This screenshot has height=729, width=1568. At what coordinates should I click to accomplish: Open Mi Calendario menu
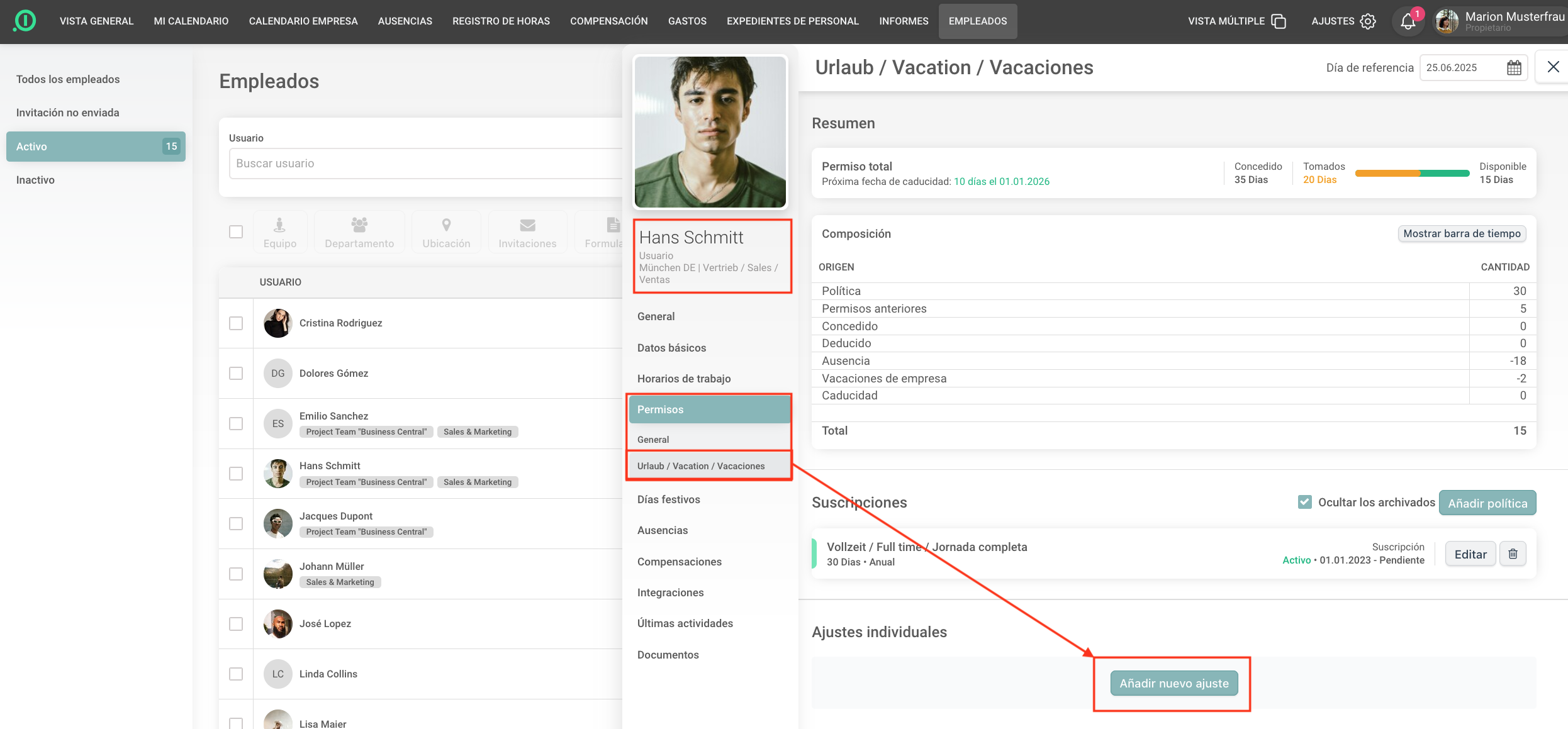[191, 21]
